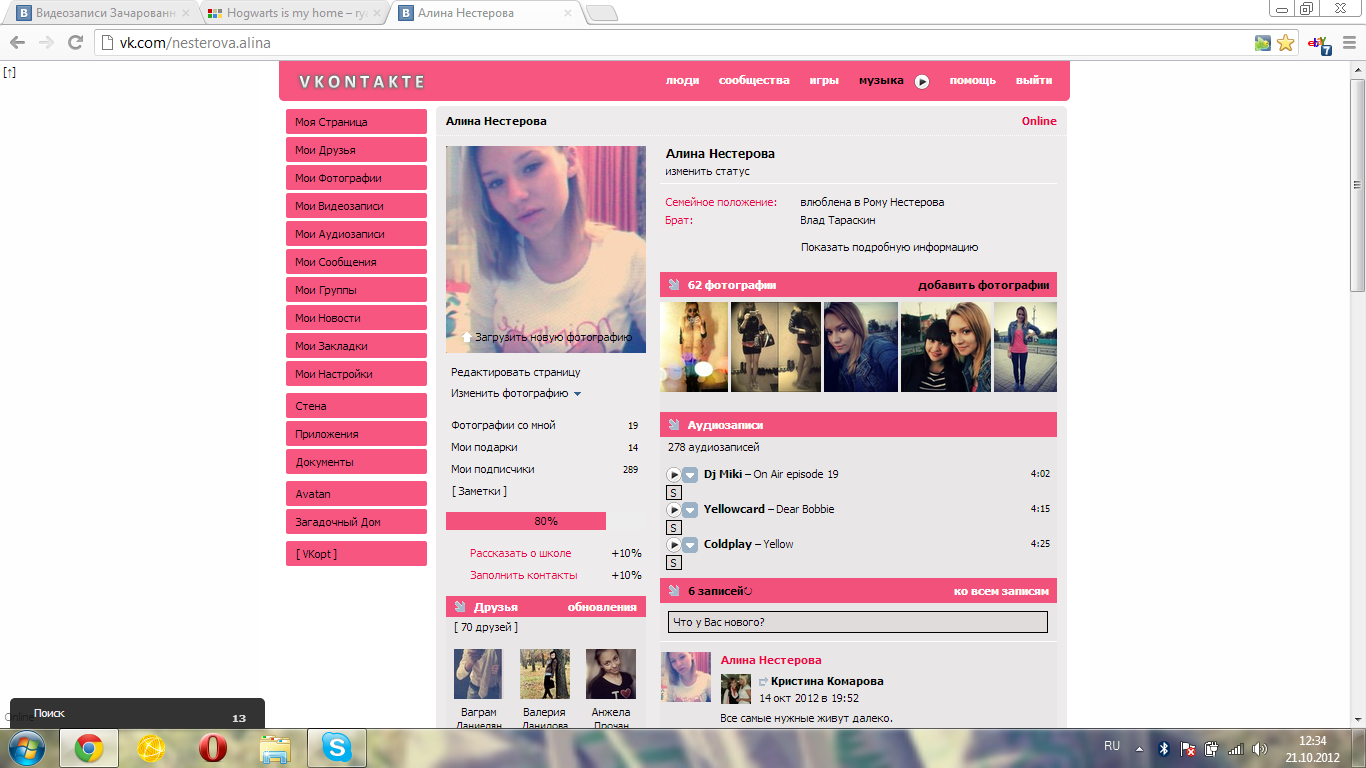
Task: Collapse the 6 записей wall arrow icon
Action: tap(674, 591)
